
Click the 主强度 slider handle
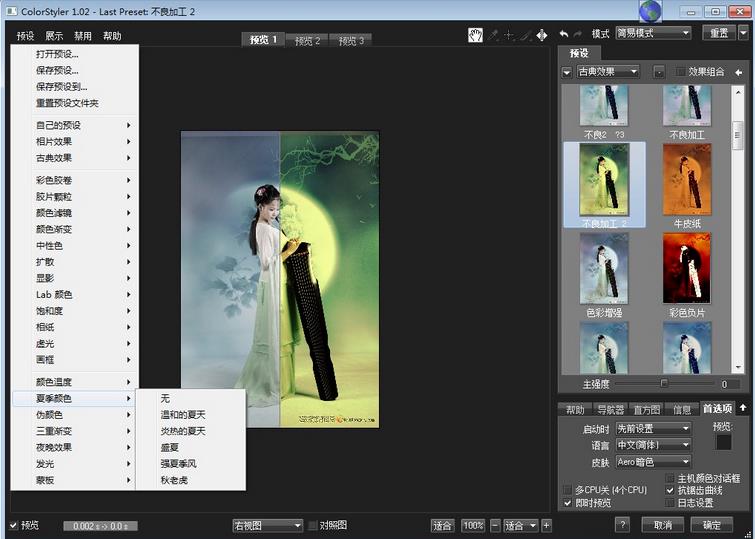[663, 383]
